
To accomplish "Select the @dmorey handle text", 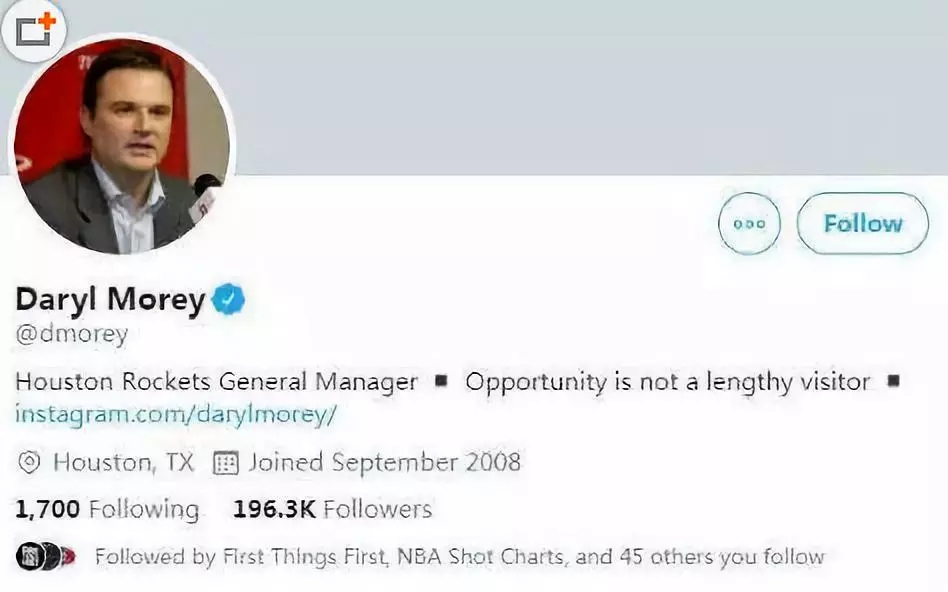I will (71, 334).
